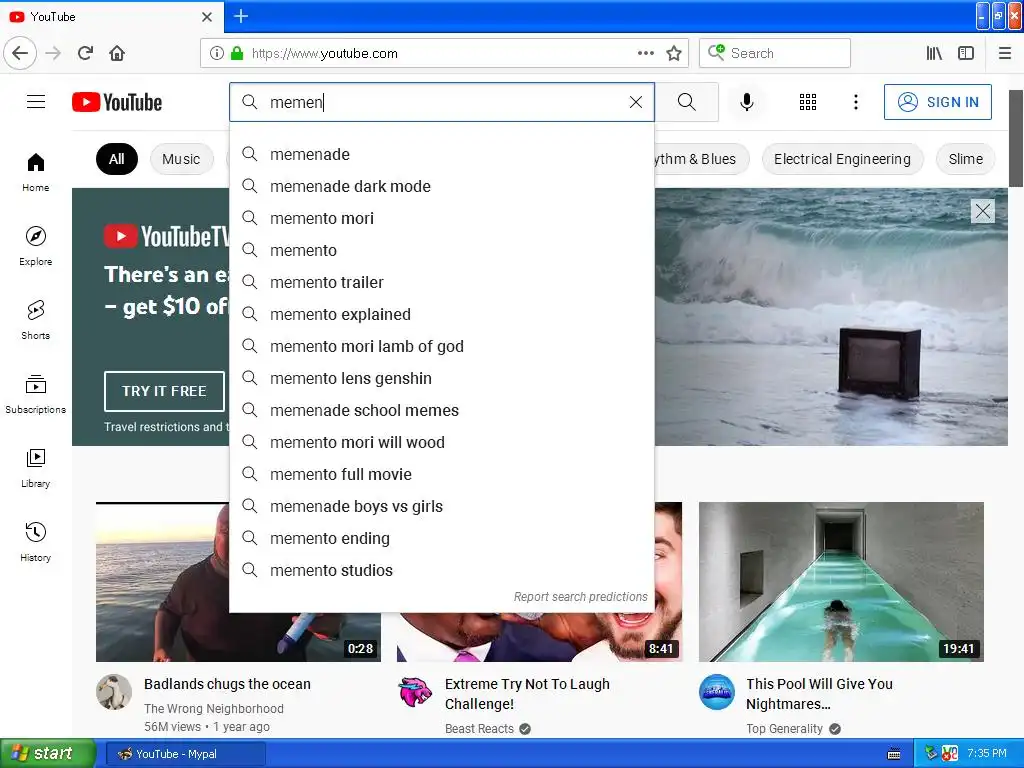1024x768 pixels.
Task: Open the Windows Start button
Action: 47,754
